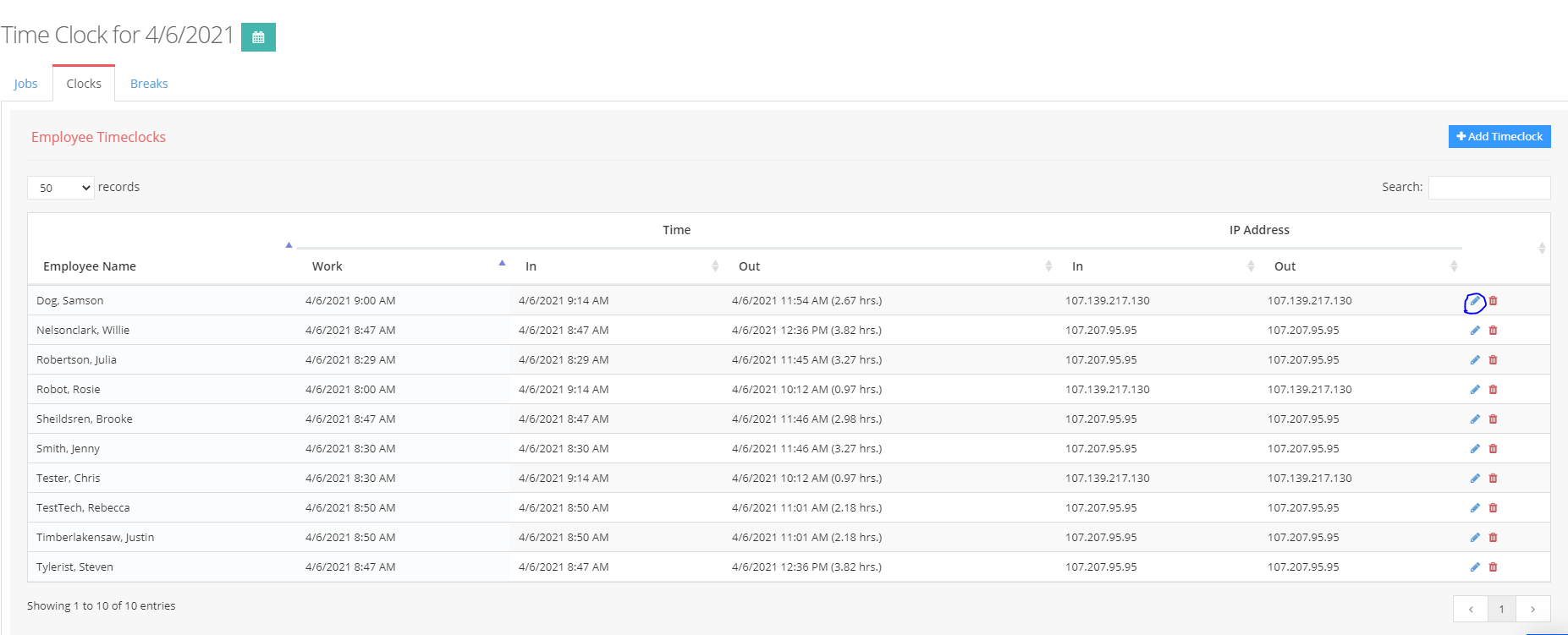
Task: Select the Clocks tab
Action: (84, 84)
